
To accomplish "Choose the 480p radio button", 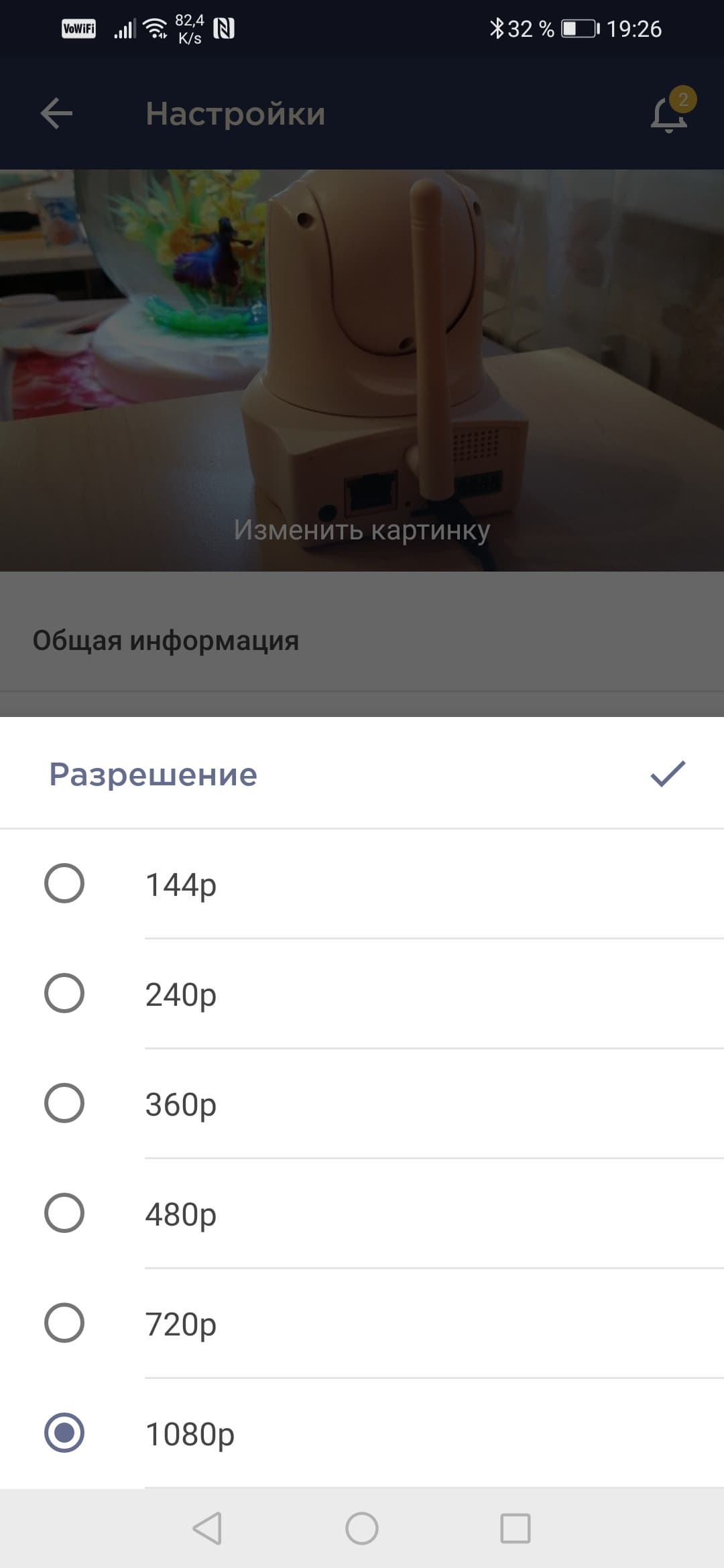I will (64, 1213).
